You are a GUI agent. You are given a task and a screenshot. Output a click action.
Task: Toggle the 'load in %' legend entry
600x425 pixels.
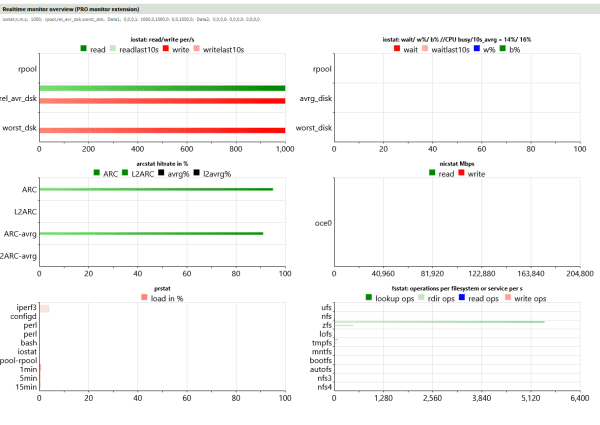click(x=162, y=298)
